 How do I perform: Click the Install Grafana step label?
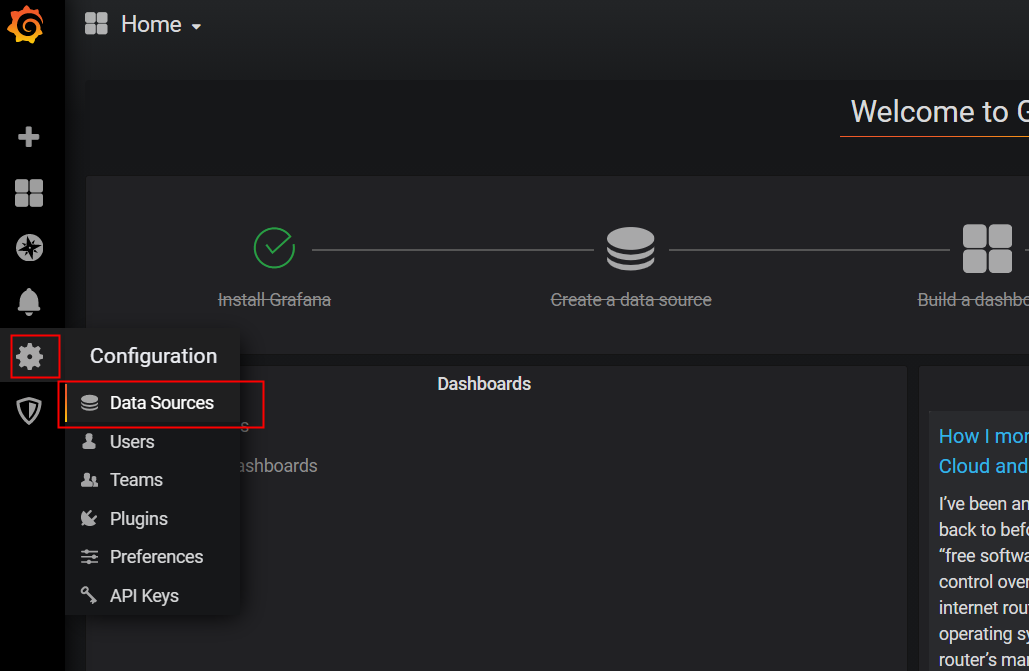click(x=274, y=300)
